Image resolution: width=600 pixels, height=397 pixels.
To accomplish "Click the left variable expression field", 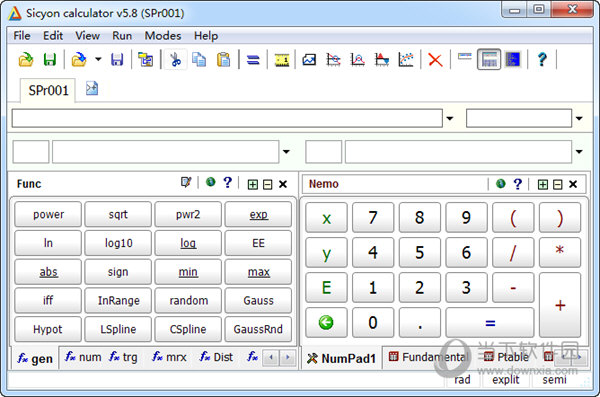I will coord(165,152).
